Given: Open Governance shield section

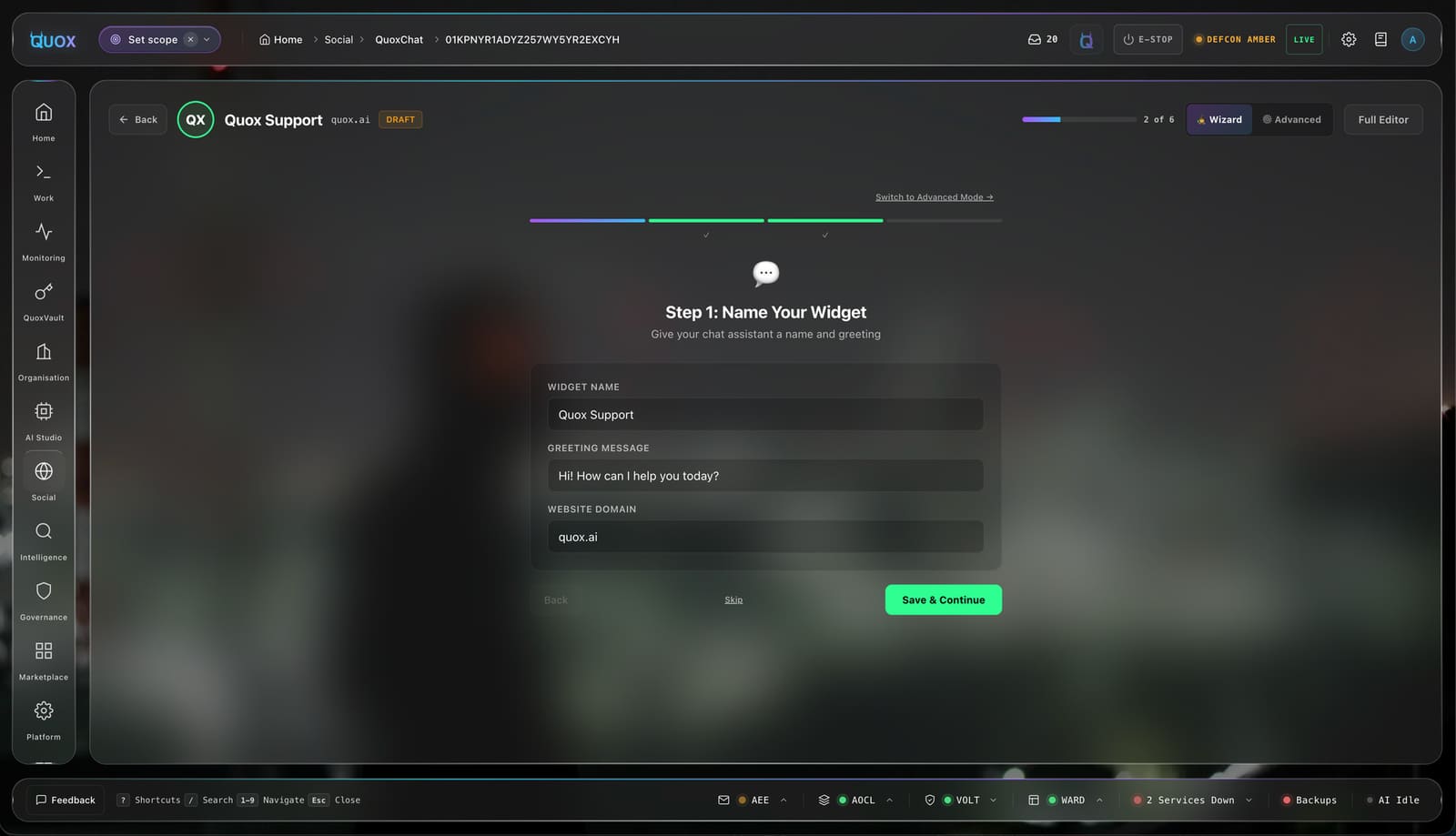Looking at the screenshot, I should pos(44,600).
